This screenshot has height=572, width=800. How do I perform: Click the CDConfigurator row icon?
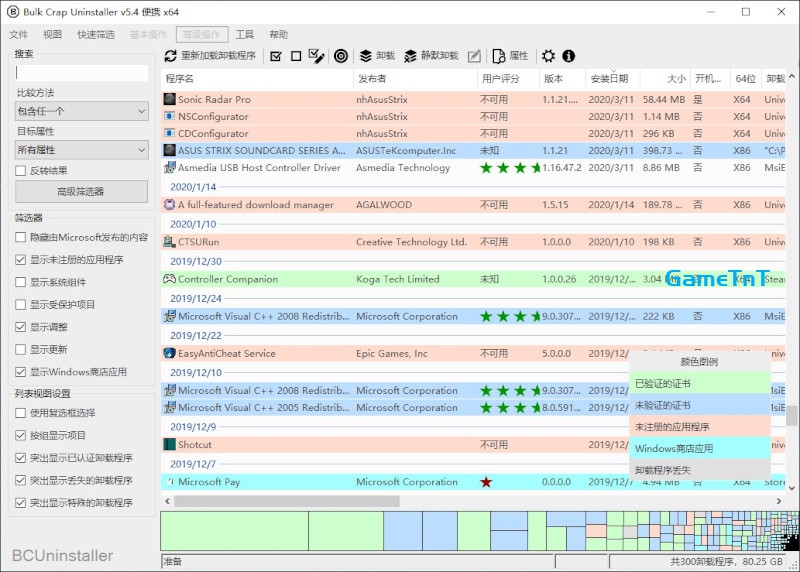point(169,133)
